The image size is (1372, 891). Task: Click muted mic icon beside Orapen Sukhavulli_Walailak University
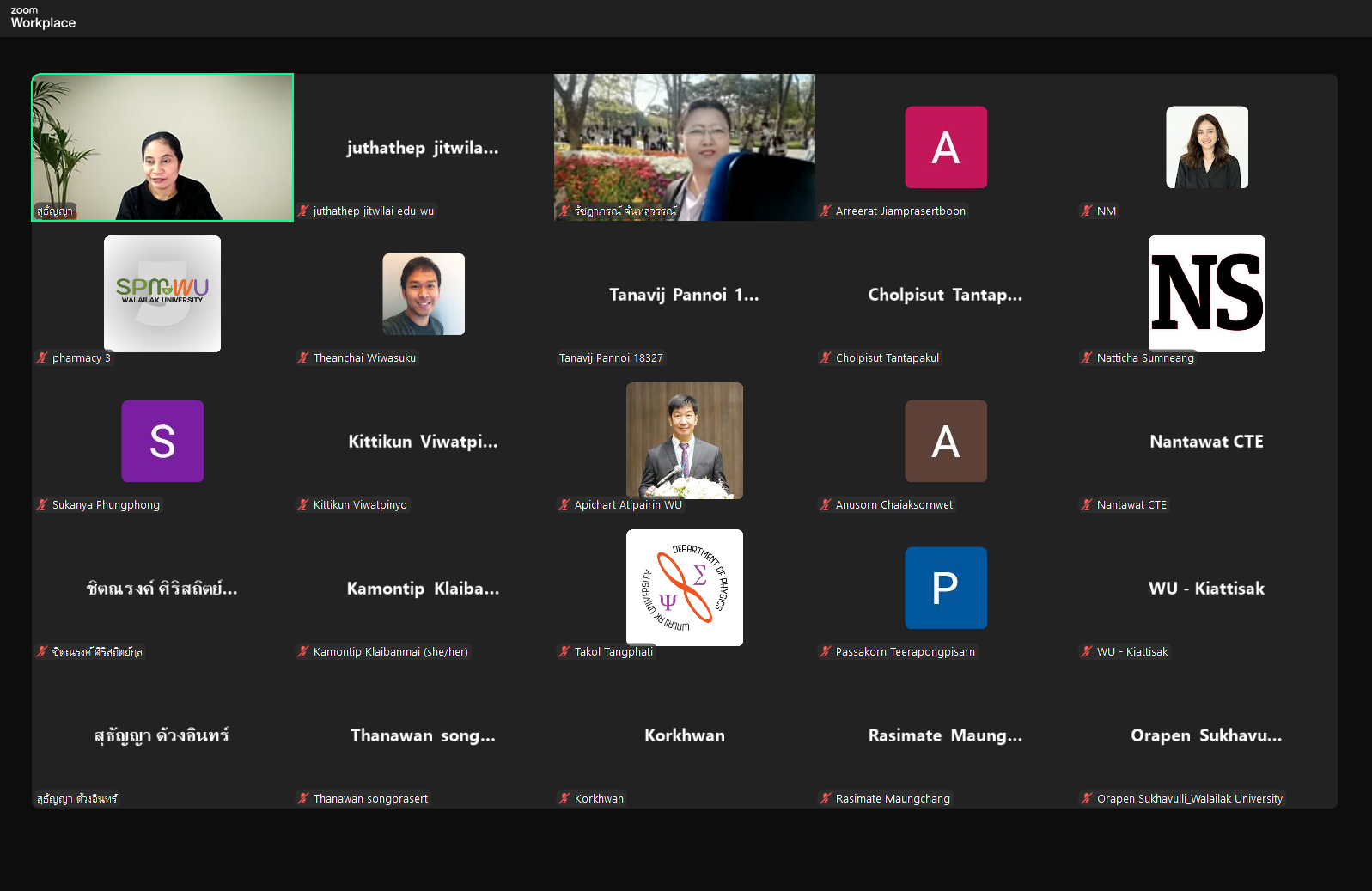pyautogui.click(x=1087, y=799)
